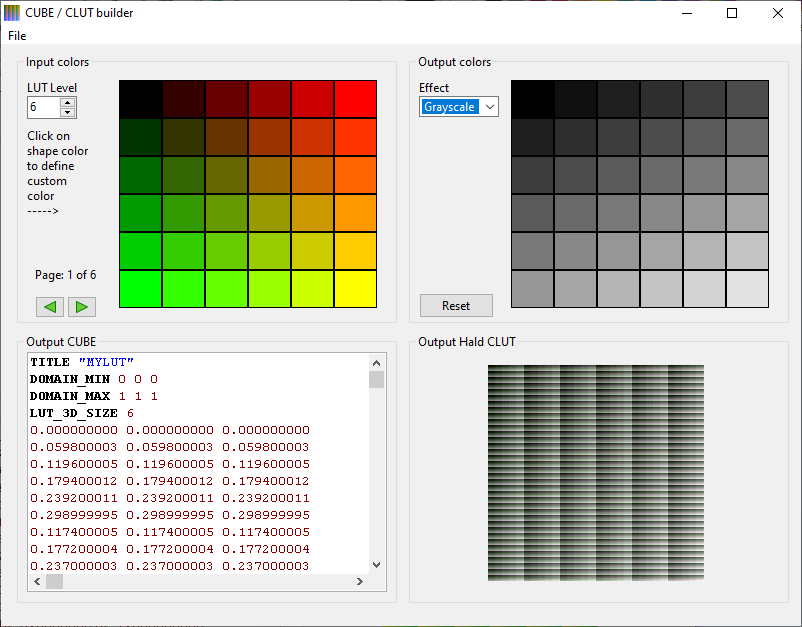Click the Reset button
The image size is (802, 627).
(x=456, y=306)
